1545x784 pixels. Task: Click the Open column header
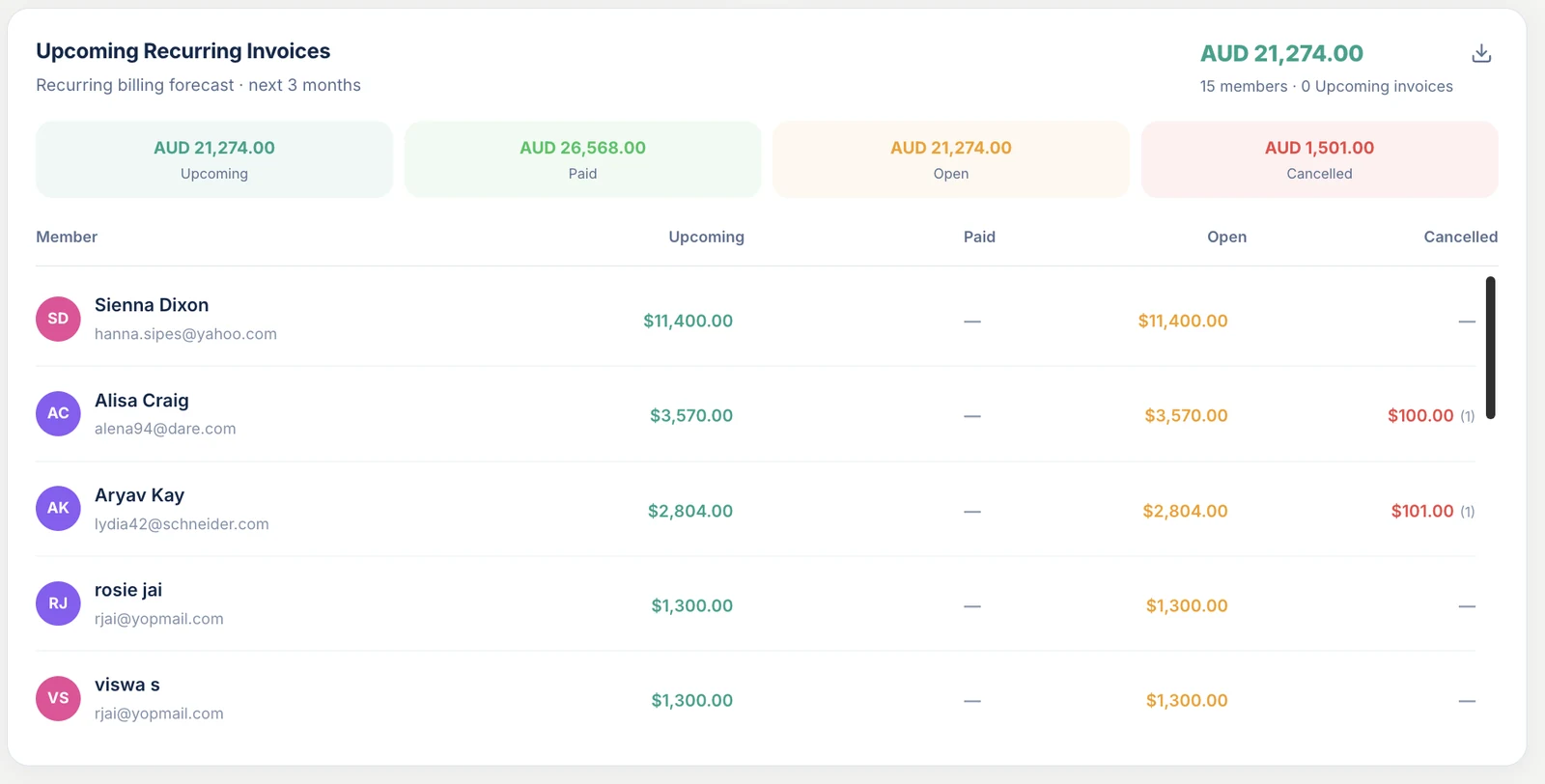coord(1226,237)
